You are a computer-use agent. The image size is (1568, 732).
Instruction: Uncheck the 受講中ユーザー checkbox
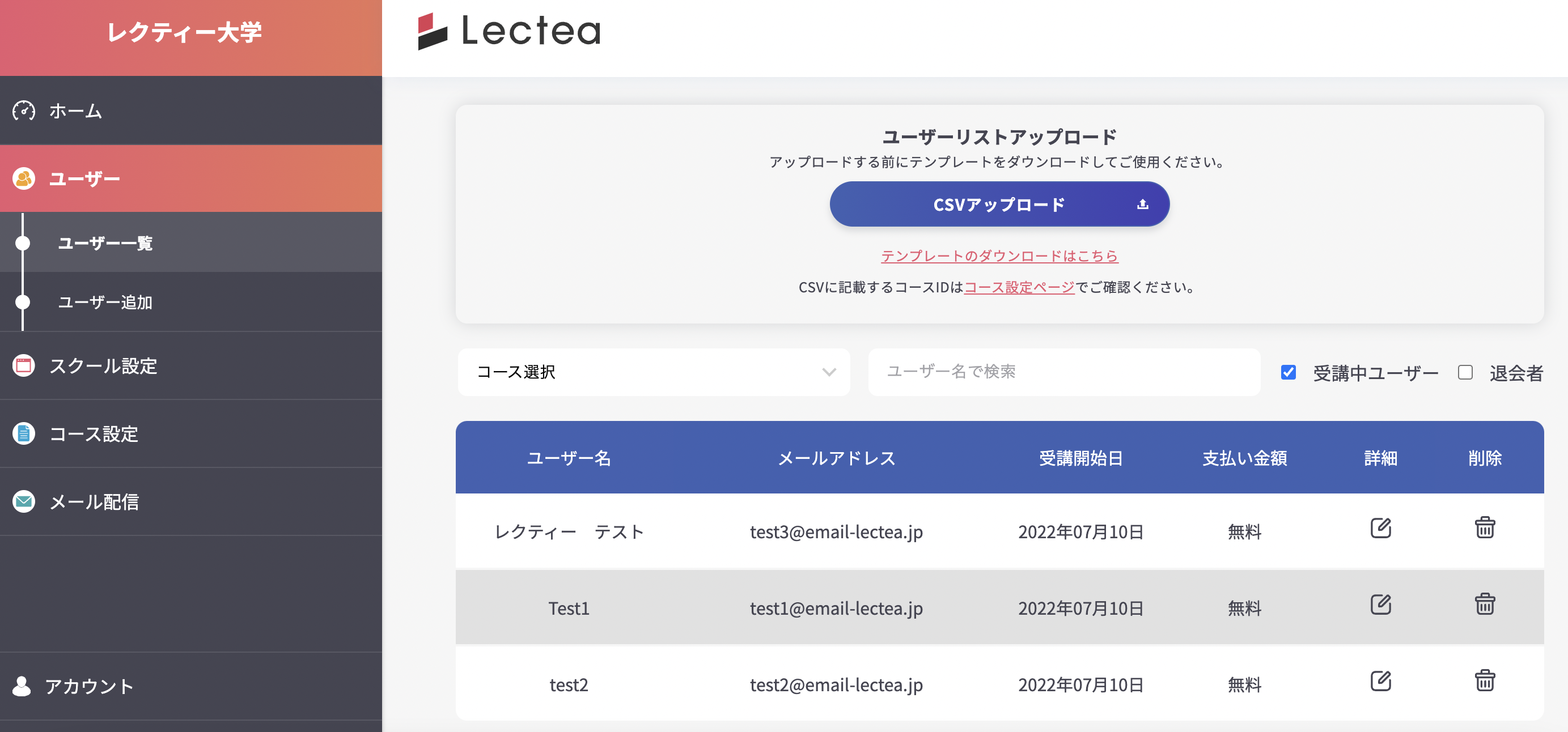(1288, 372)
